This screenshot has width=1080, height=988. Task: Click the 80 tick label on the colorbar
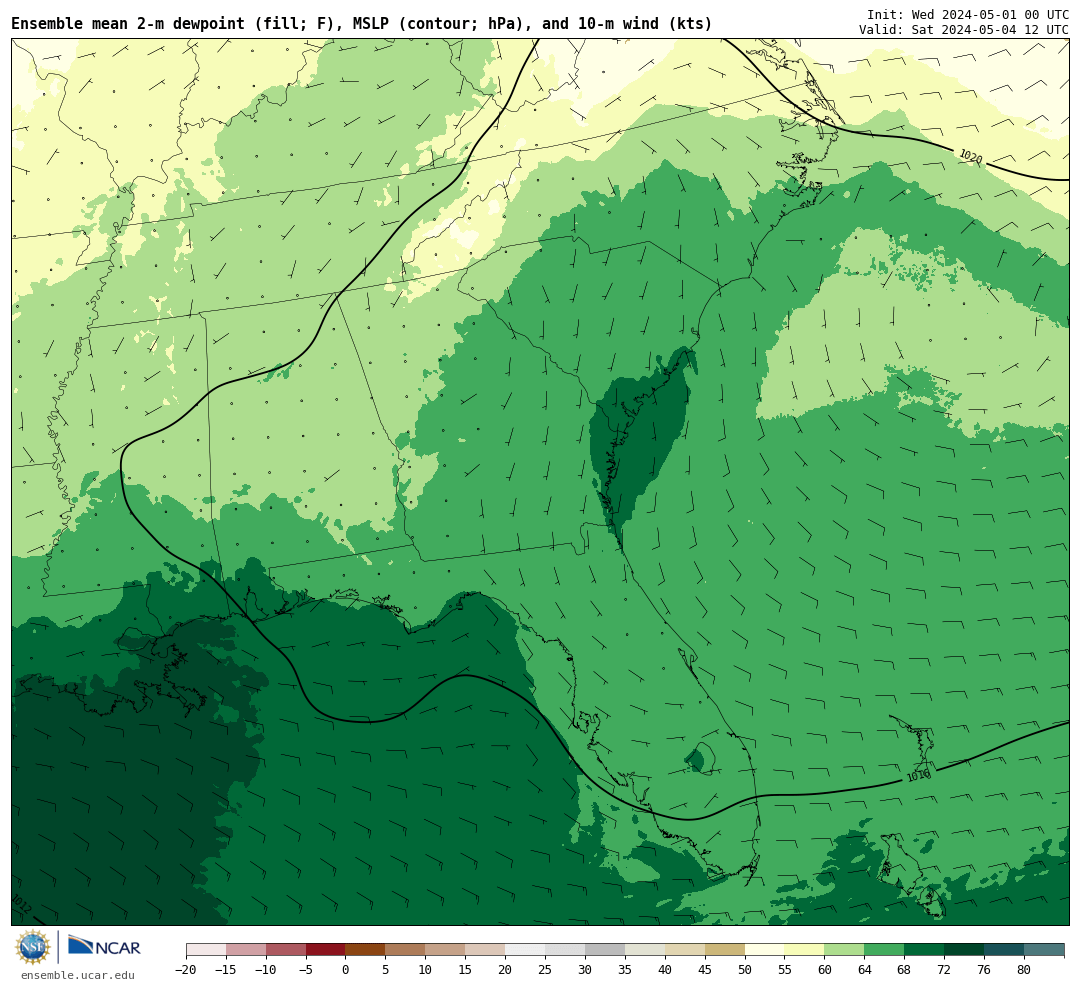(1024, 969)
